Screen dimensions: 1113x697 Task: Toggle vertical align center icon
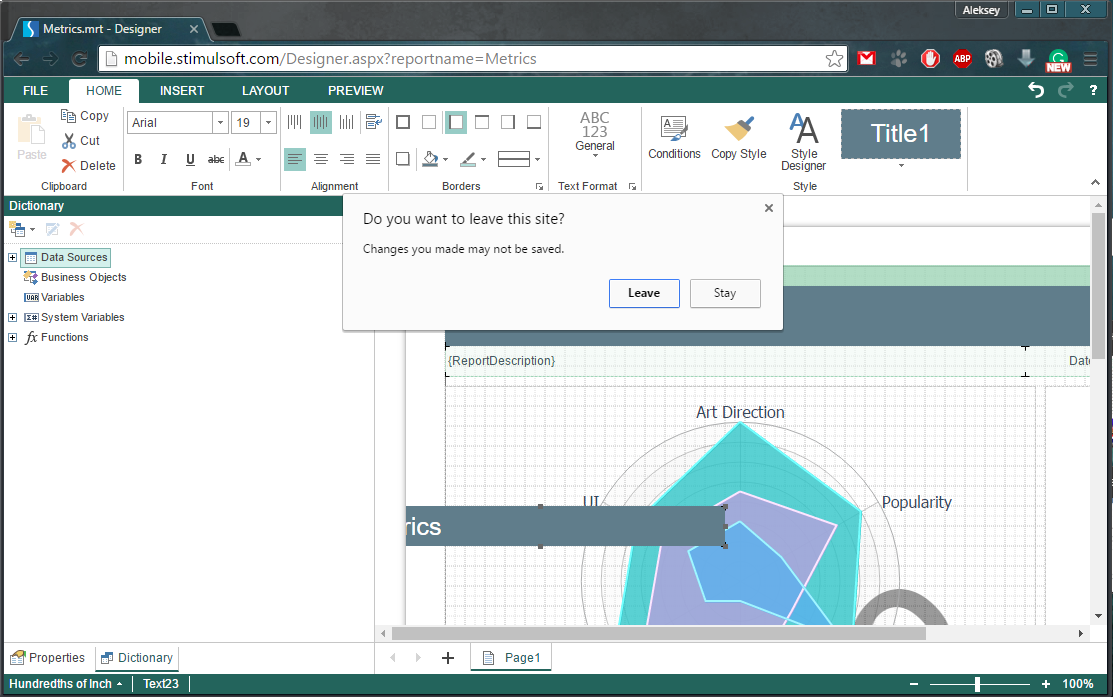coord(321,123)
